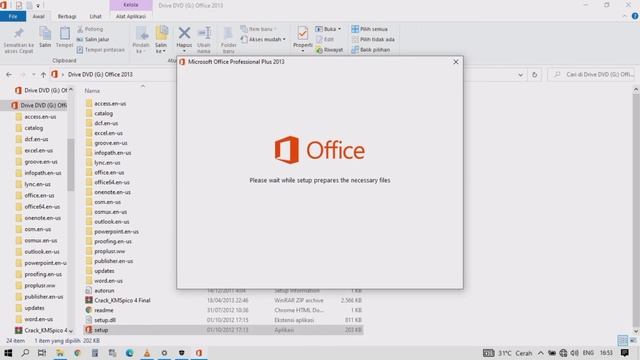Screen dimensions: 640x360
Task: Click the Sematkan ke akses Cepat pin icon
Action: pyautogui.click(x=19, y=33)
